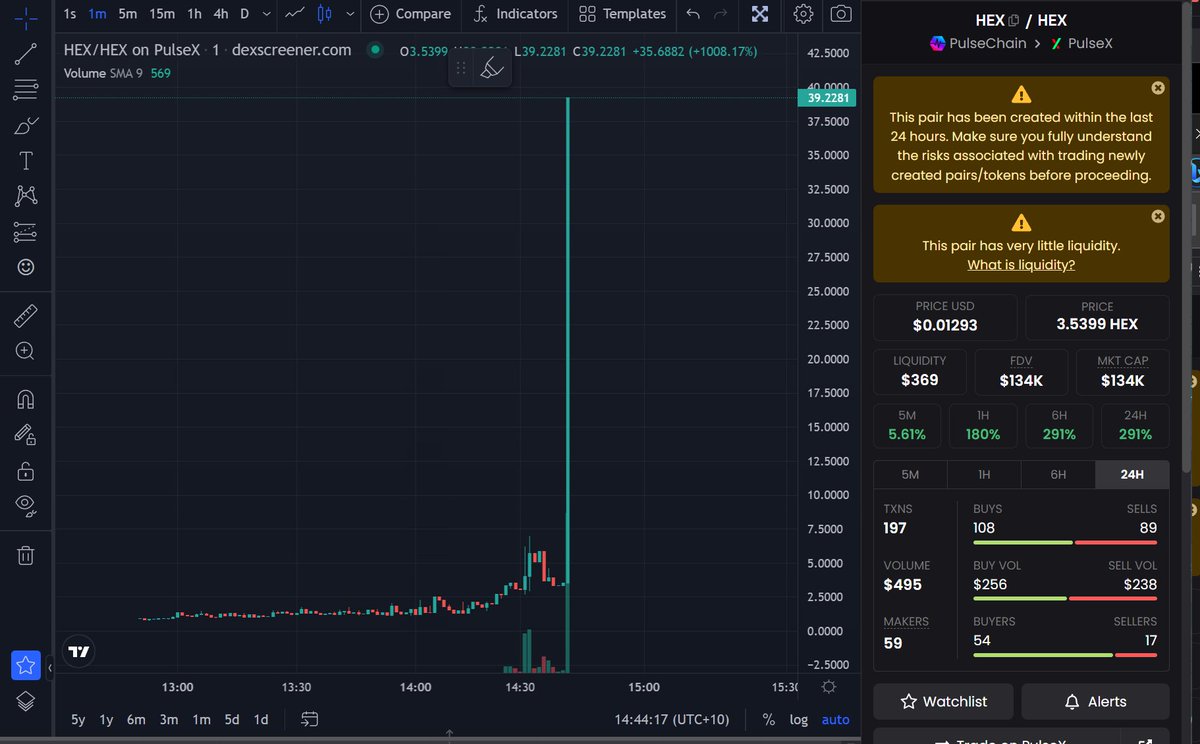
Task: Toggle fullscreen chart mode
Action: pos(760,14)
